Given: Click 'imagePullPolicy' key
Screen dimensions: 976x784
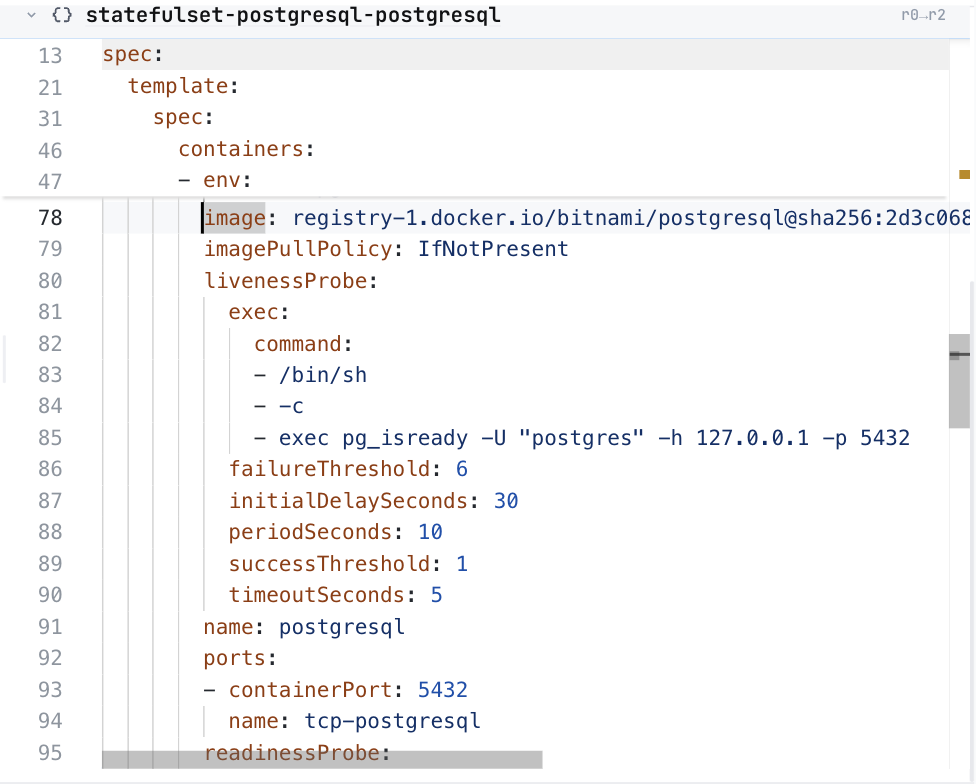Looking at the screenshot, I should pyautogui.click(x=298, y=249).
